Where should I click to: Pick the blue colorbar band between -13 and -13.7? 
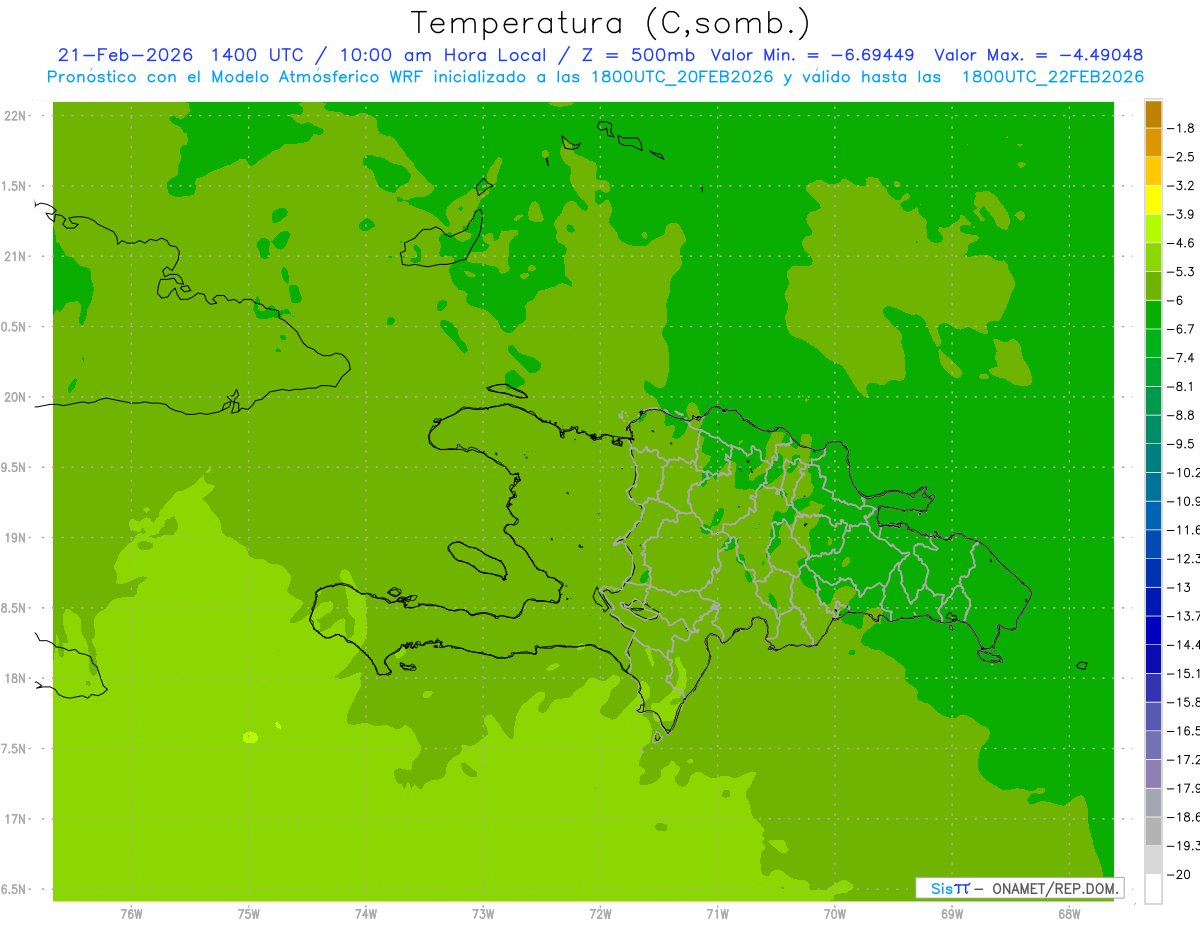click(x=1153, y=602)
